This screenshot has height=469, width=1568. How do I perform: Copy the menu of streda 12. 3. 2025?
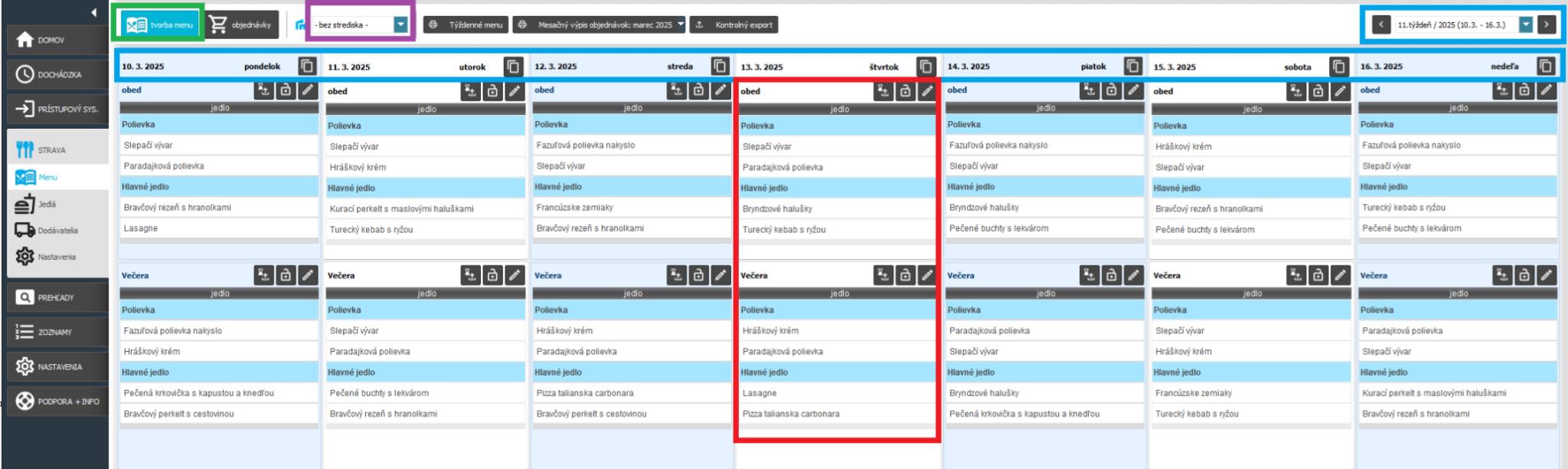(720, 67)
